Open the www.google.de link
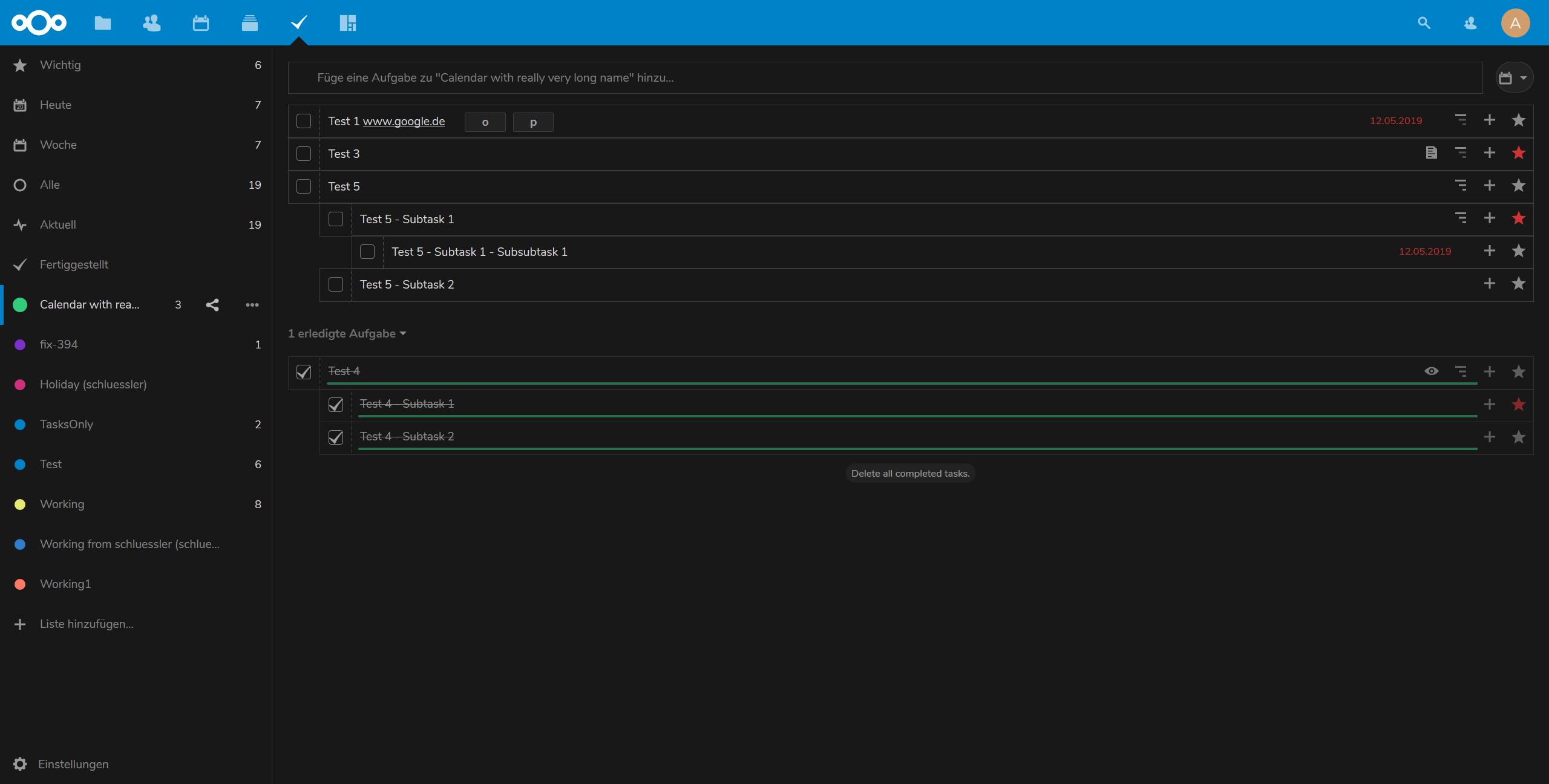This screenshot has width=1549, height=784. 404,121
